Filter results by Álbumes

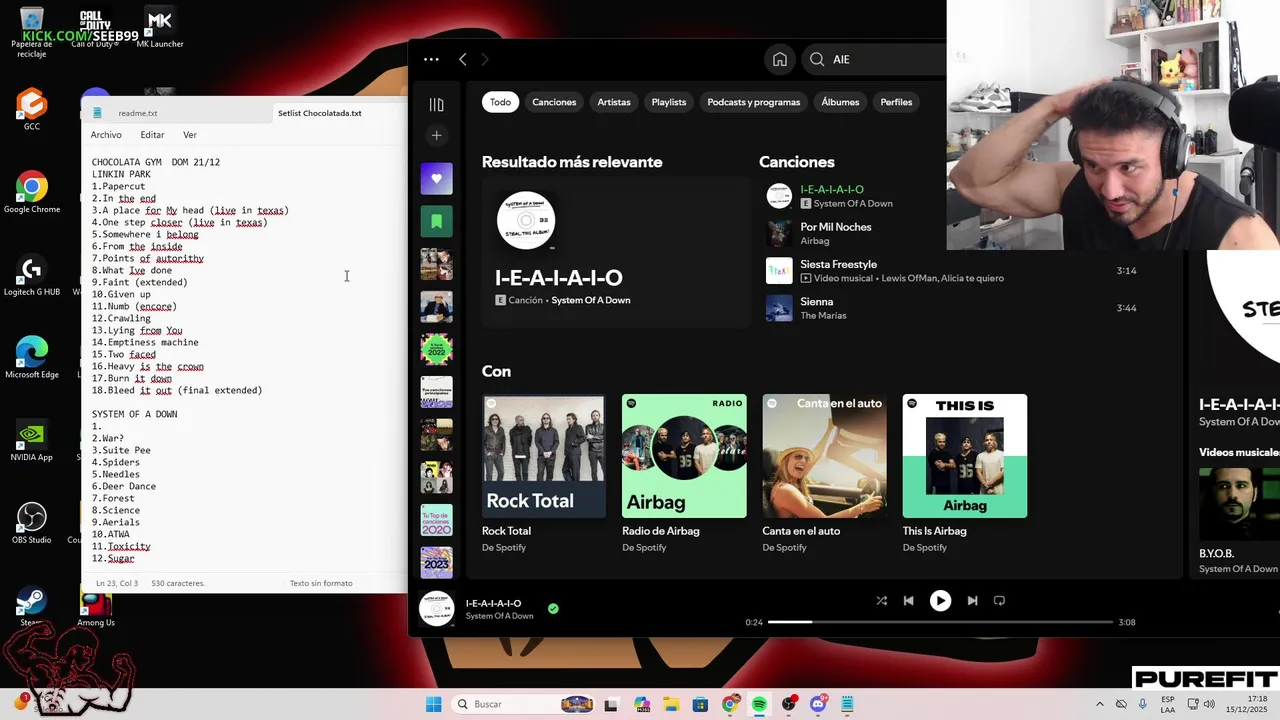tap(840, 102)
